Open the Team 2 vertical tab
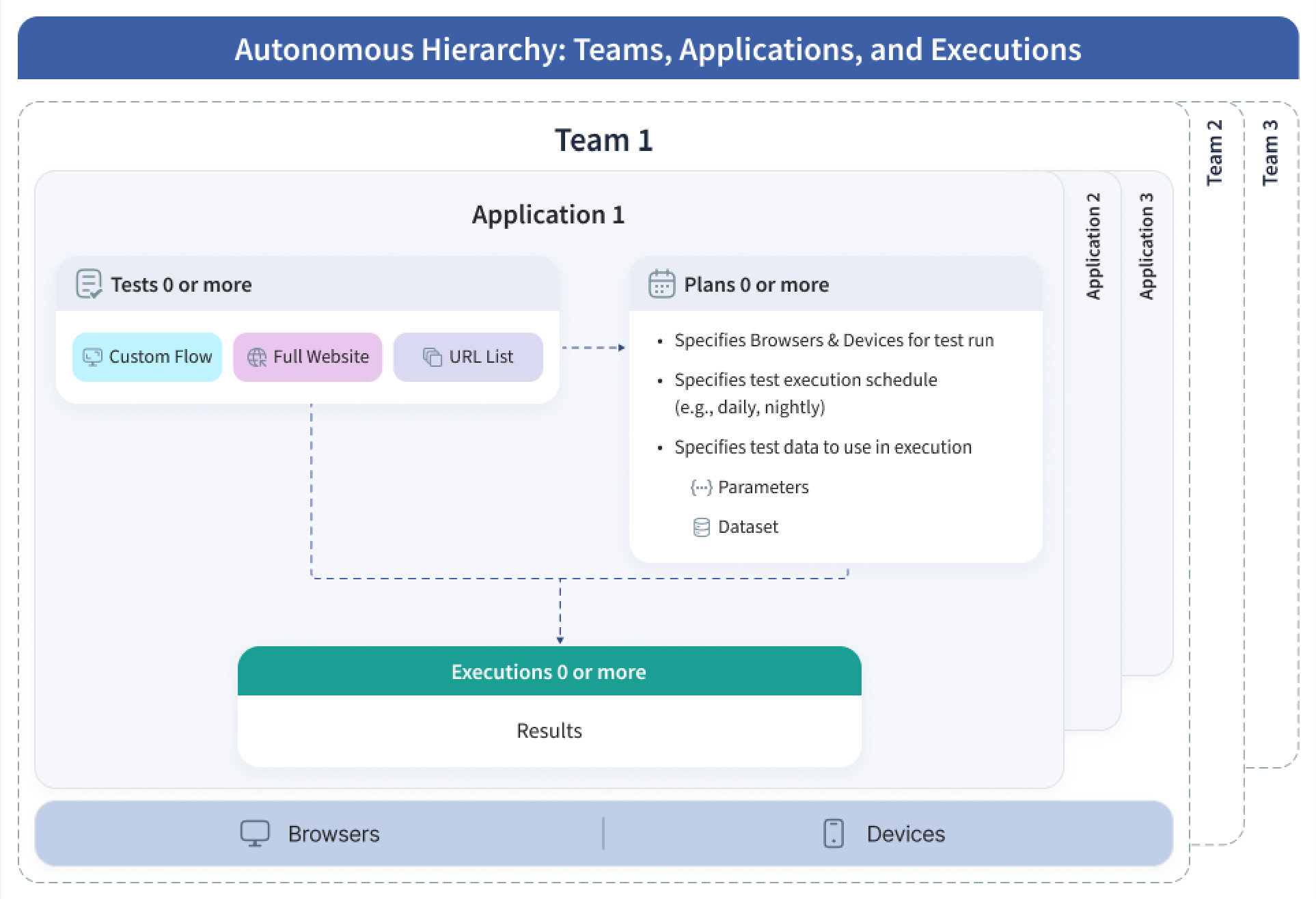 click(x=1214, y=153)
